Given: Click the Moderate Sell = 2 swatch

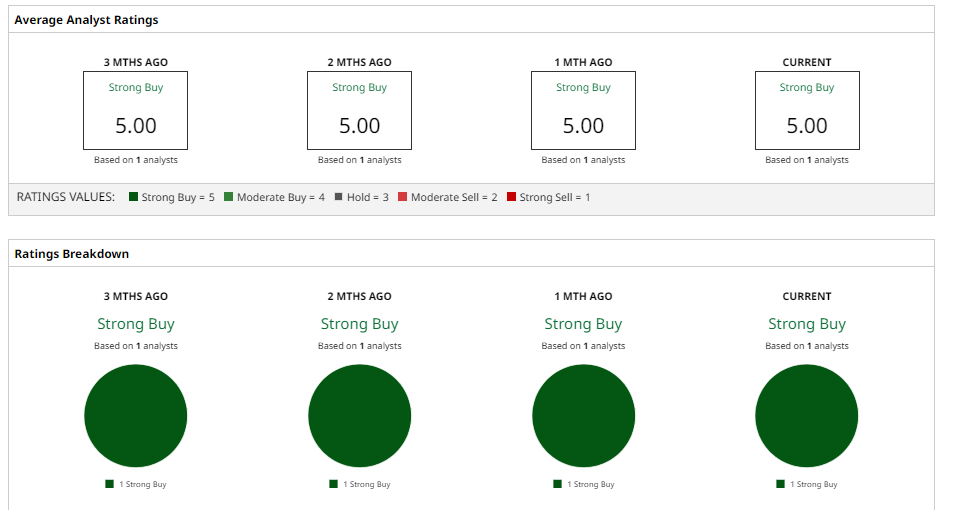Looking at the screenshot, I should point(402,197).
